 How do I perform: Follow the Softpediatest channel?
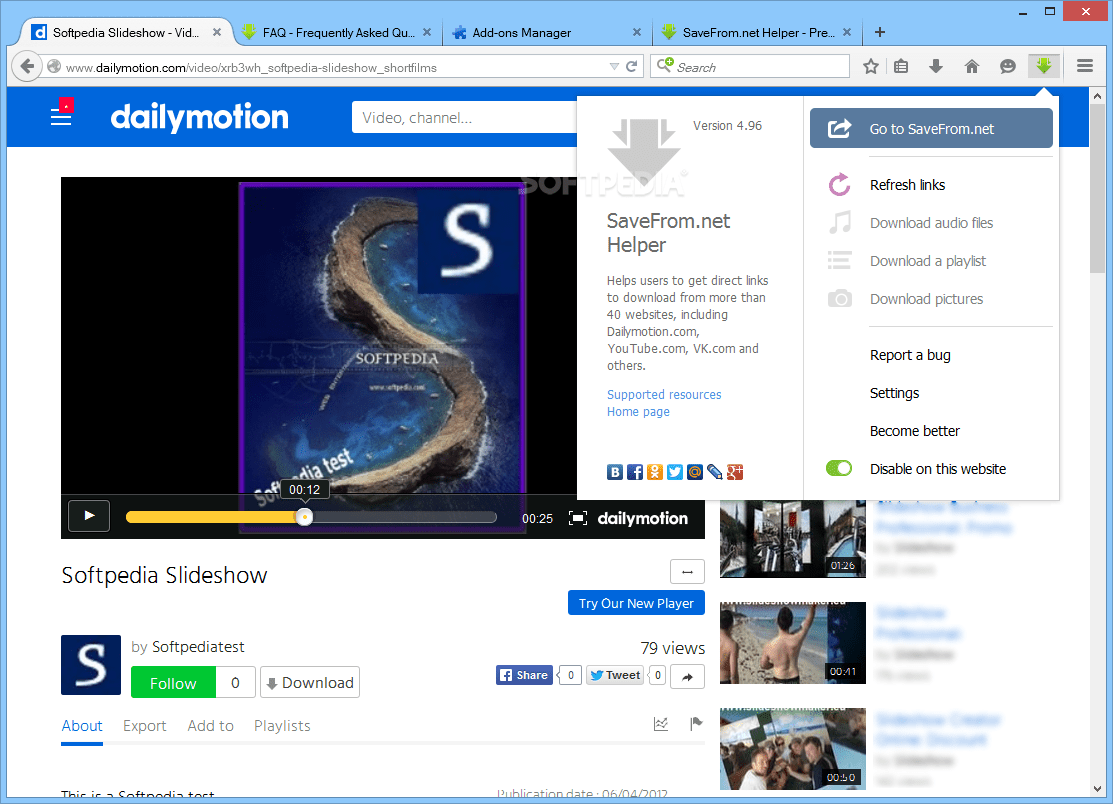[173, 683]
